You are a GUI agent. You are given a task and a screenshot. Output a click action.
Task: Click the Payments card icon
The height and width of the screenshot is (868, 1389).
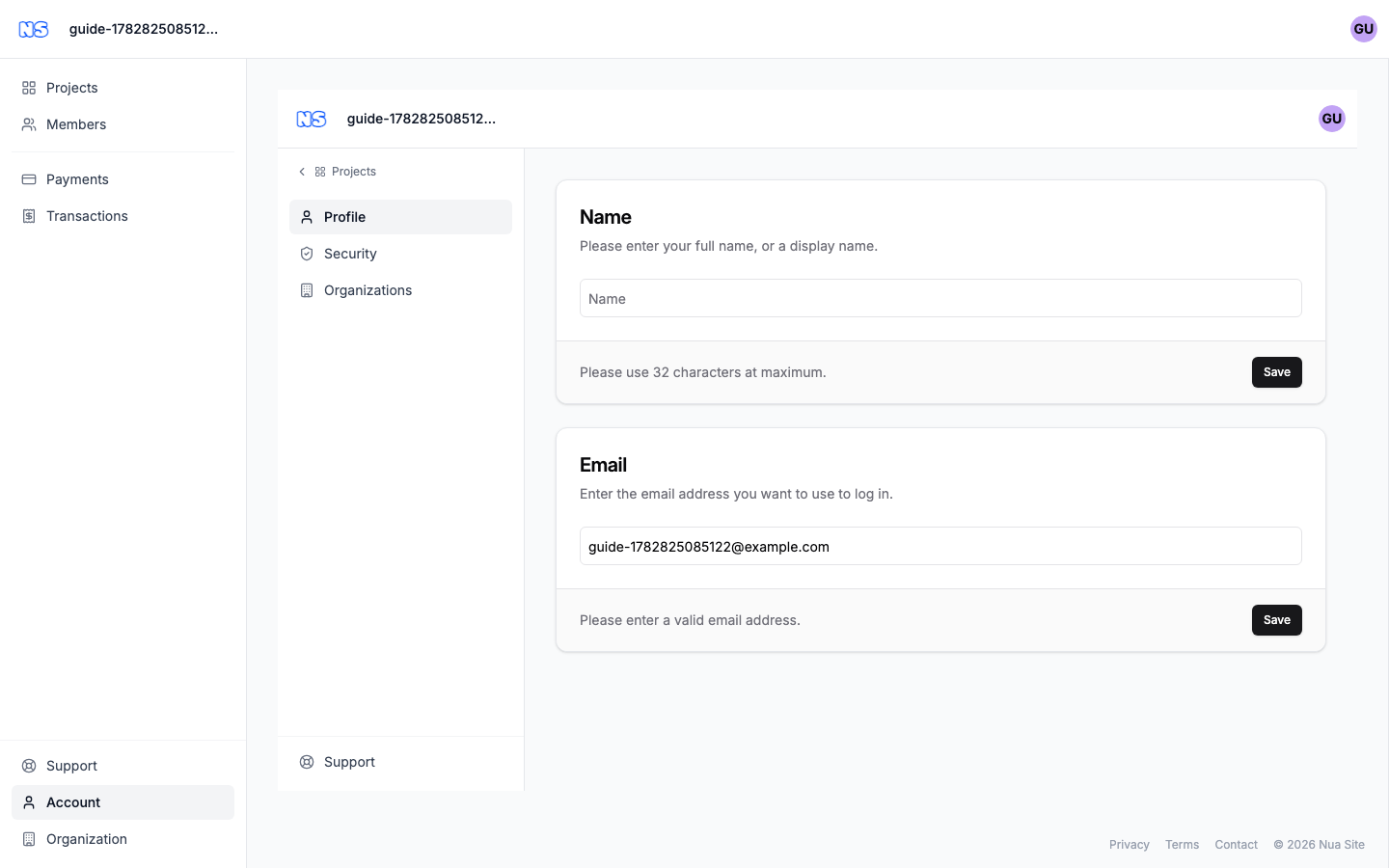29,179
